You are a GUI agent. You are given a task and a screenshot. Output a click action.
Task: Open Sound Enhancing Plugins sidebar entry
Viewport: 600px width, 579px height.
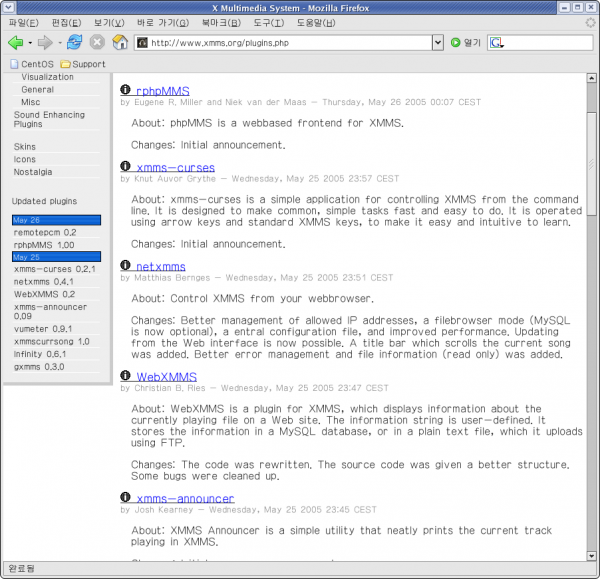pos(49,119)
